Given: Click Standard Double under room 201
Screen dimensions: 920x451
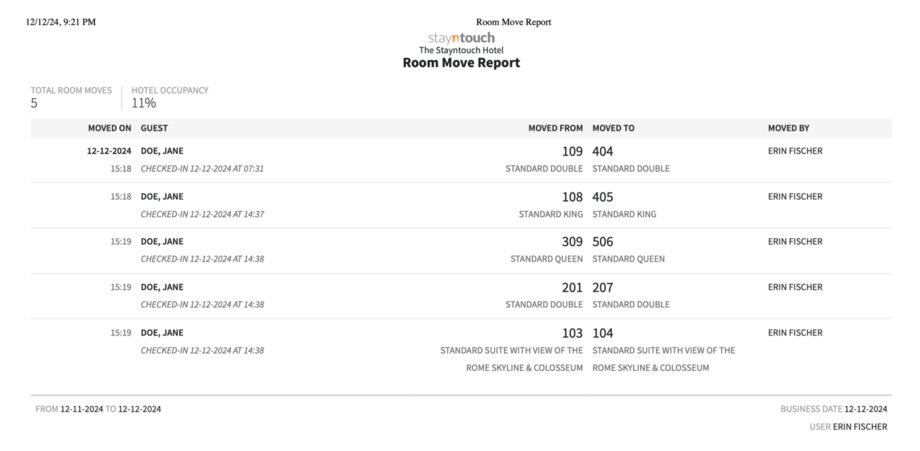Looking at the screenshot, I should (x=544, y=305).
